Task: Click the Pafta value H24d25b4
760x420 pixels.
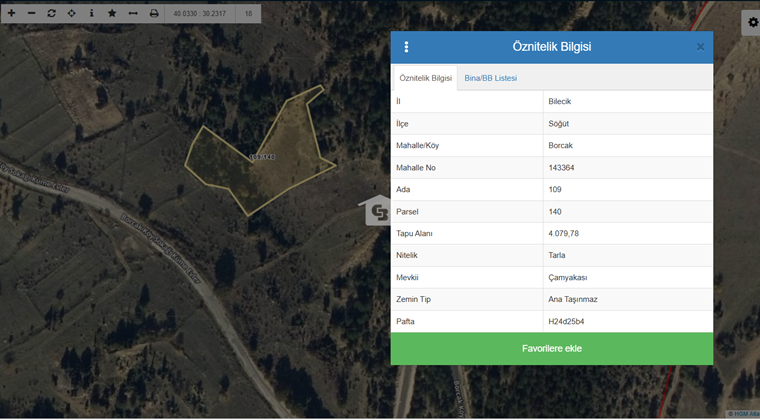Action: (568, 321)
